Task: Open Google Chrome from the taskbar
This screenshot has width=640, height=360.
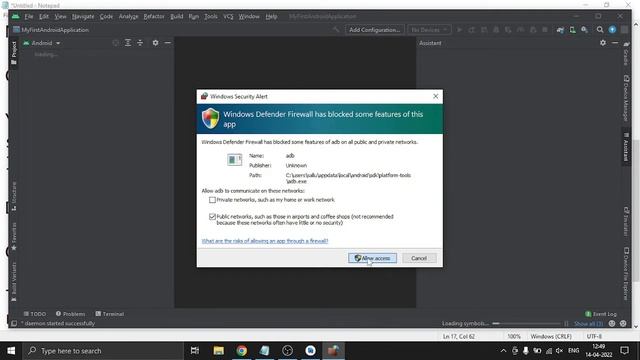Action: click(x=241, y=351)
